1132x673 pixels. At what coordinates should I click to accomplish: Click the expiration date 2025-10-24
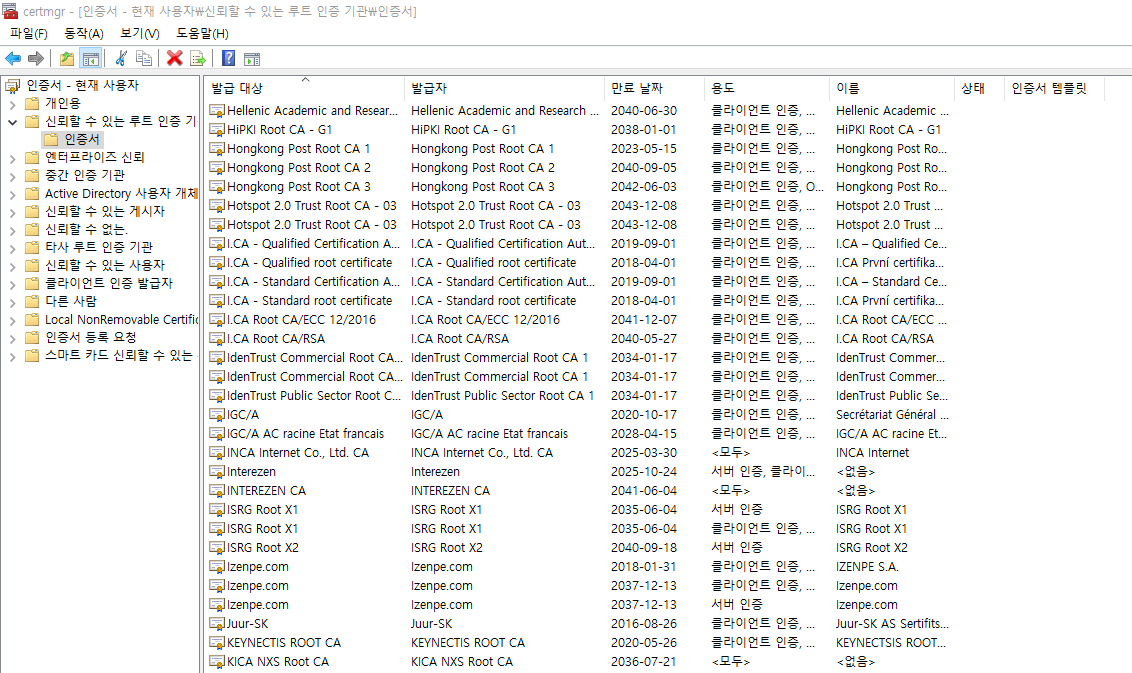643,472
